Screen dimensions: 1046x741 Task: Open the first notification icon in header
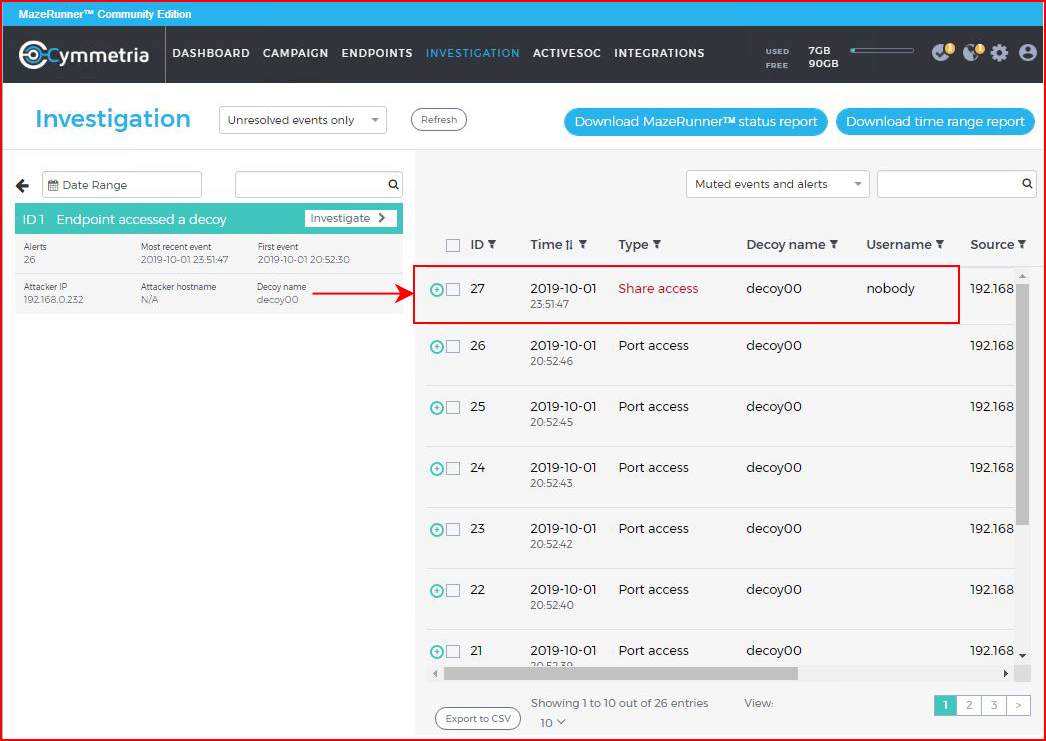(x=943, y=52)
